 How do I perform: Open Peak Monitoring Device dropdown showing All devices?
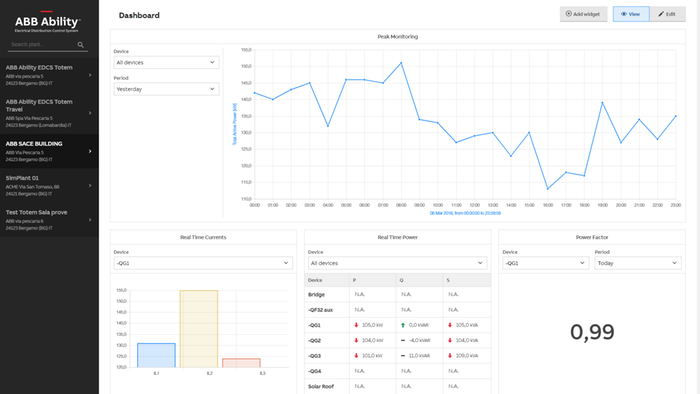166,62
